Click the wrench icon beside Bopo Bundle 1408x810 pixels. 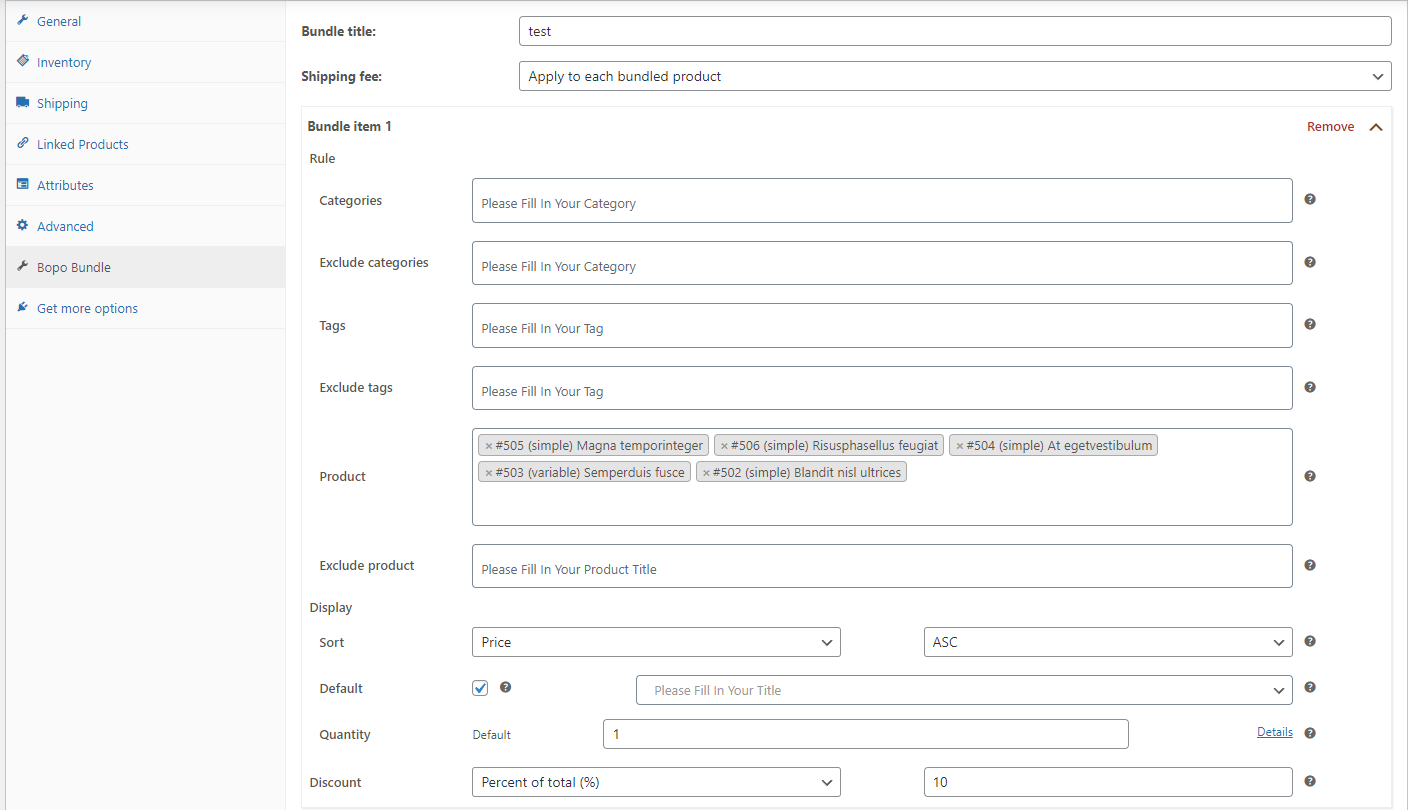click(23, 266)
